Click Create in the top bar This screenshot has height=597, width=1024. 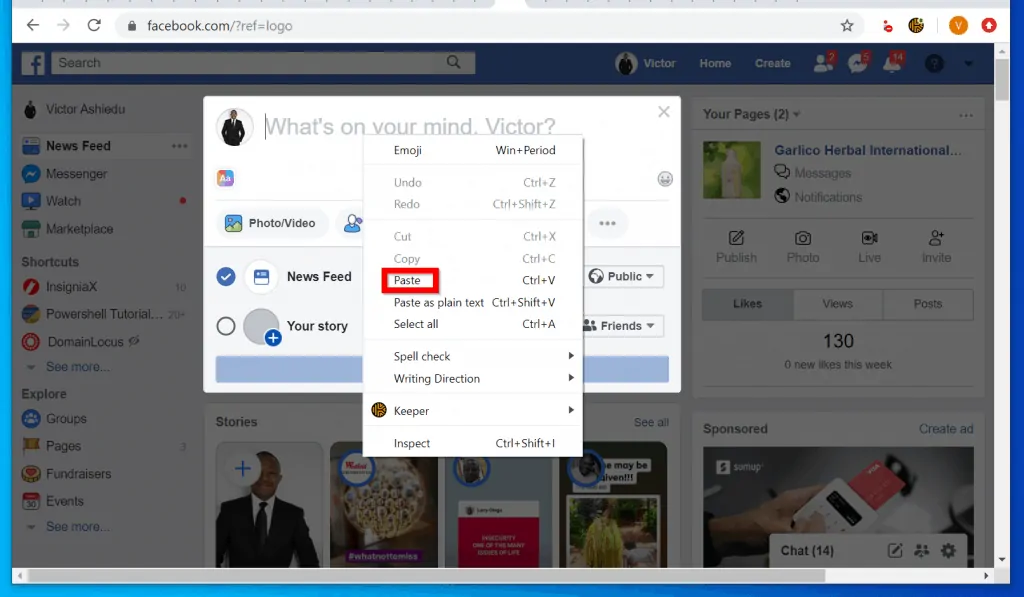click(x=773, y=63)
